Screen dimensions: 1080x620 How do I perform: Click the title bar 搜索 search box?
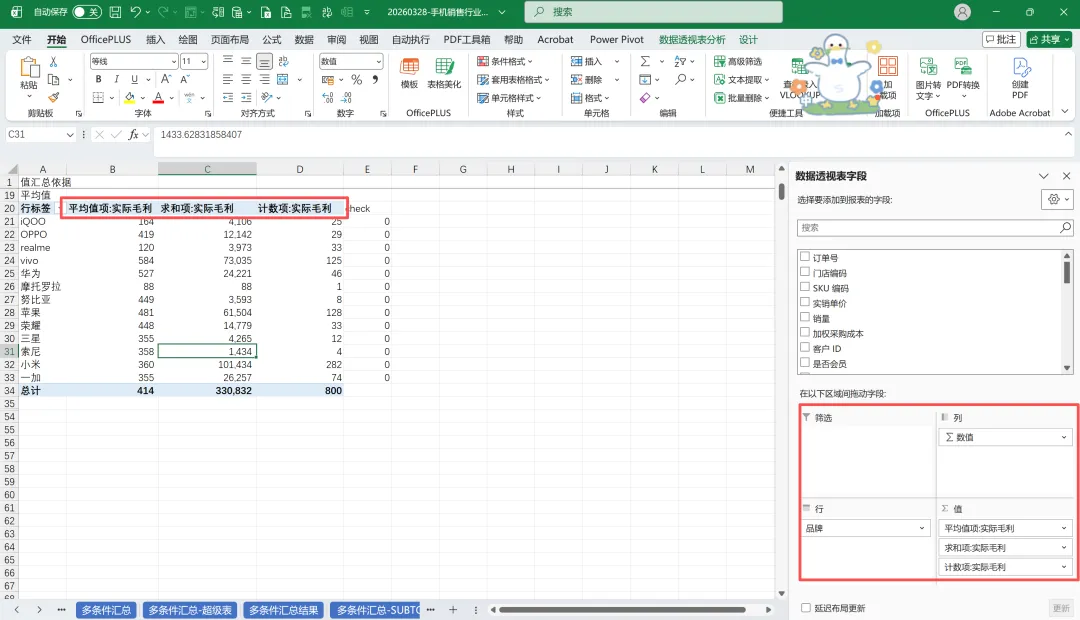[x=653, y=12]
